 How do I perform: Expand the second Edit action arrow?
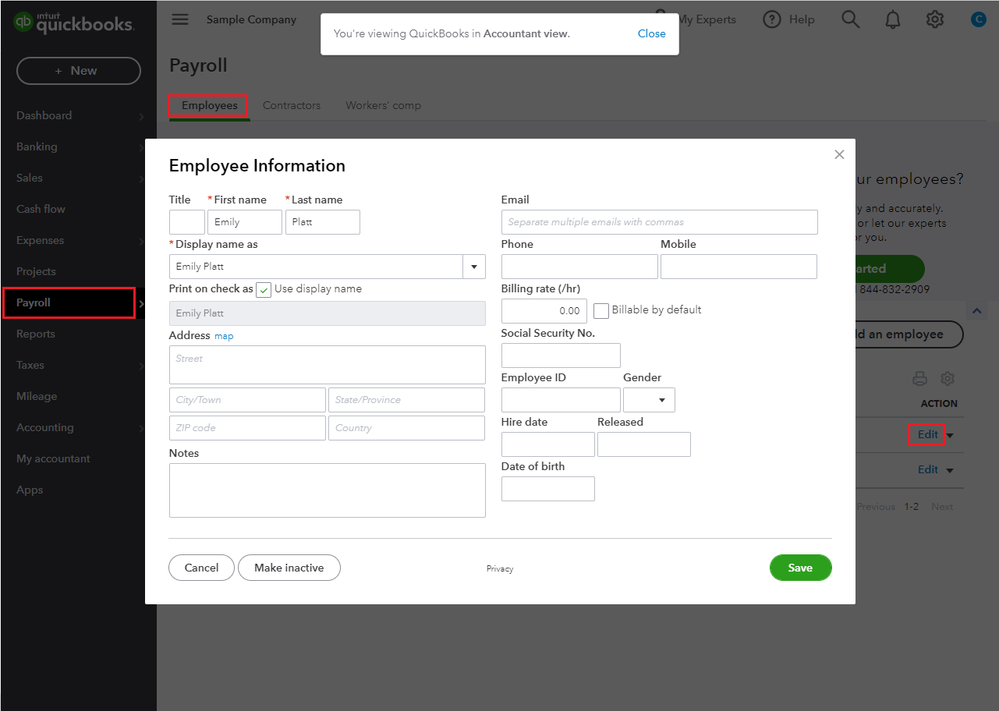coord(950,470)
